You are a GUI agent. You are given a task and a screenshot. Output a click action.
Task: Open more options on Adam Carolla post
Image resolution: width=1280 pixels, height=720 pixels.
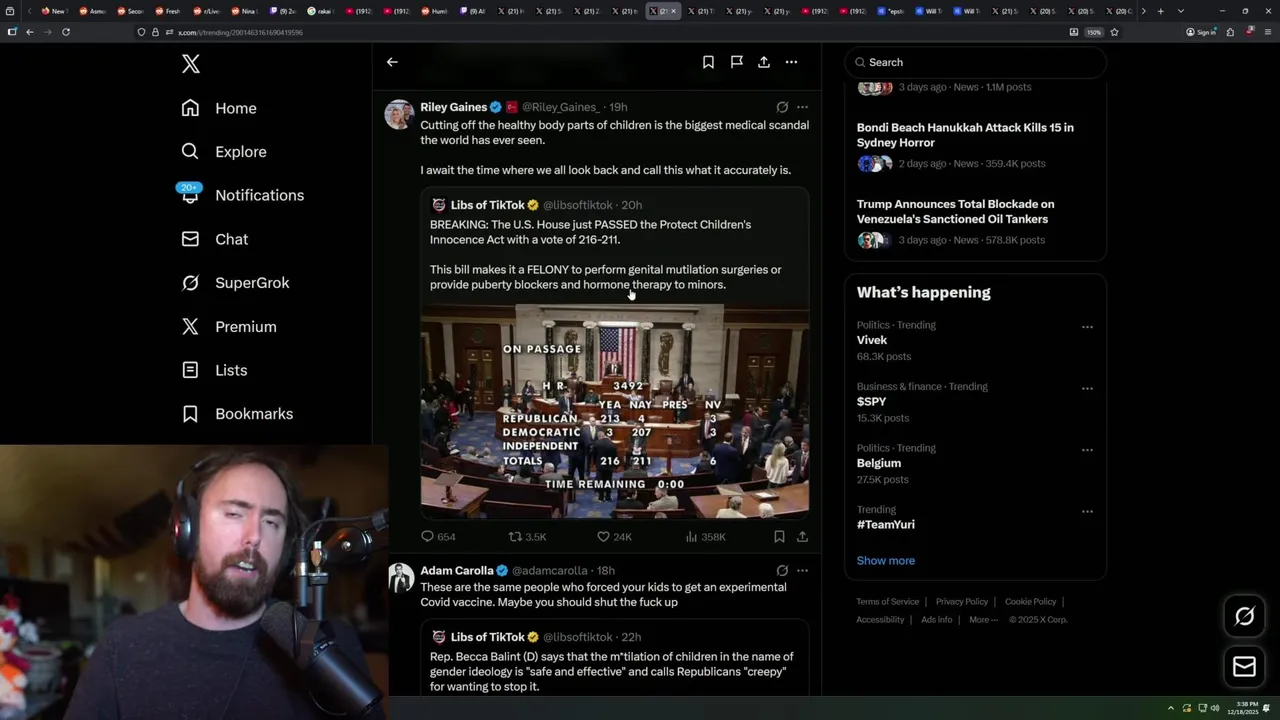[802, 571]
